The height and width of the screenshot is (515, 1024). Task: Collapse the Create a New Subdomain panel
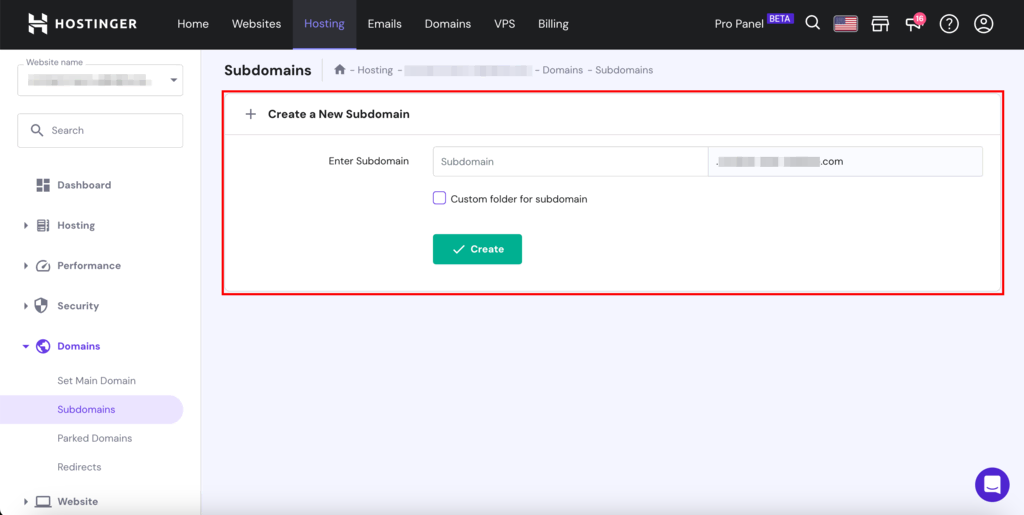coord(251,114)
